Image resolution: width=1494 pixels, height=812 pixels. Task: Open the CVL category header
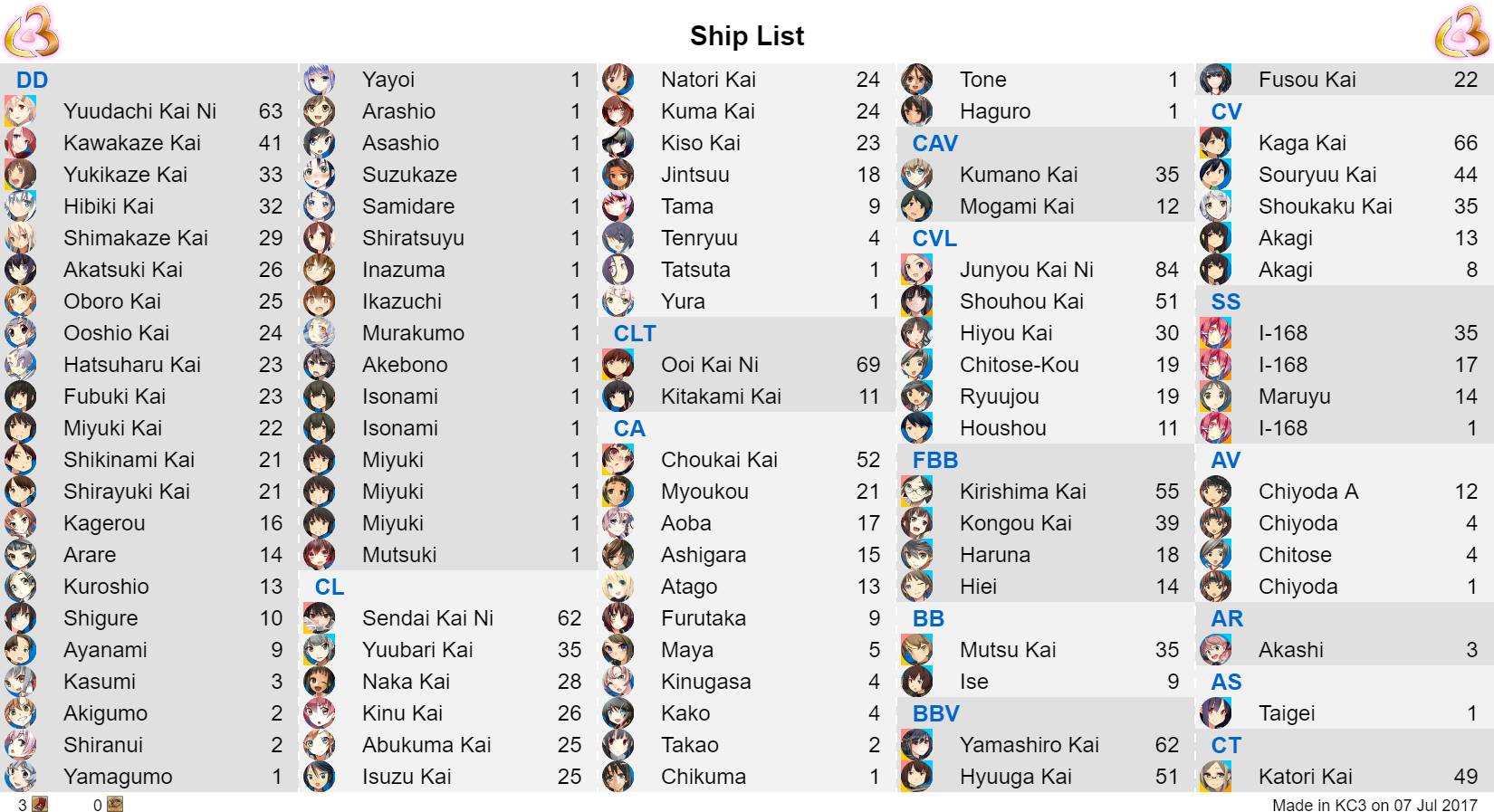(x=934, y=238)
